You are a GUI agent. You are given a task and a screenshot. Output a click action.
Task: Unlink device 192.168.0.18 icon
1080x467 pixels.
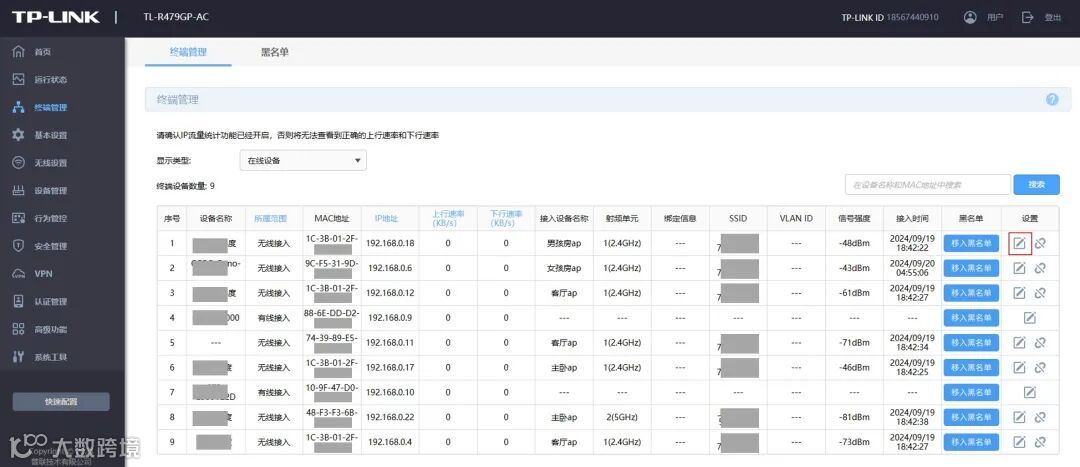coord(1040,242)
